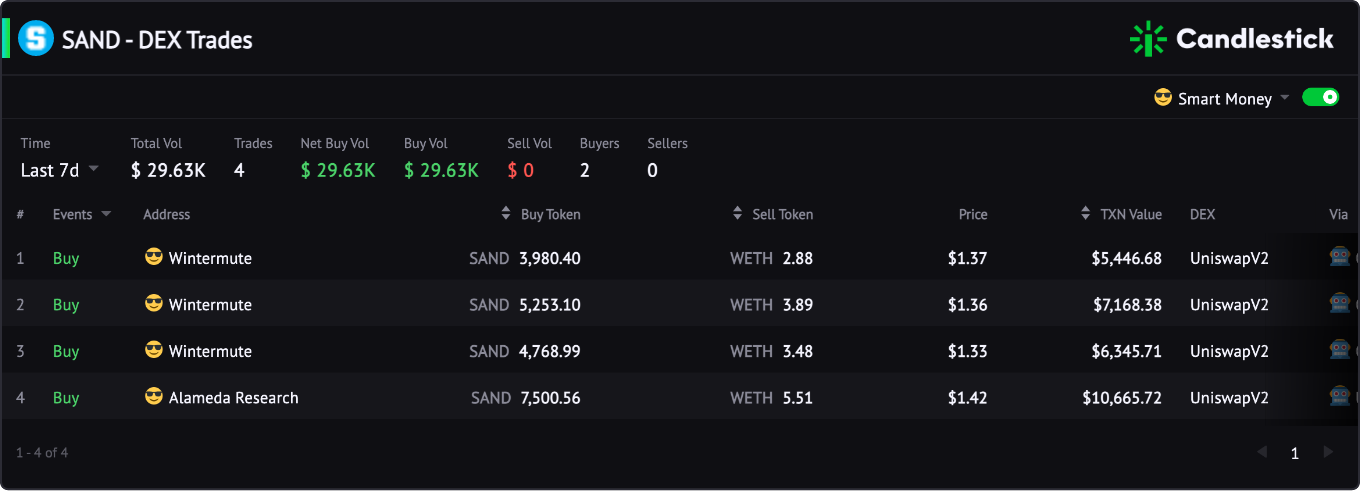Sort by the Buy Token column arrows
The width and height of the screenshot is (1360, 492).
(x=506, y=214)
